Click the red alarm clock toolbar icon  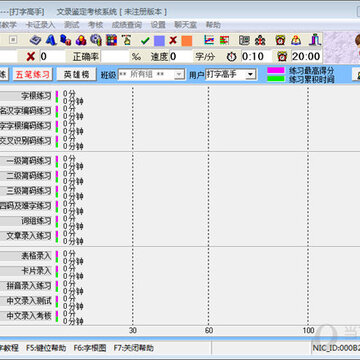280,40
